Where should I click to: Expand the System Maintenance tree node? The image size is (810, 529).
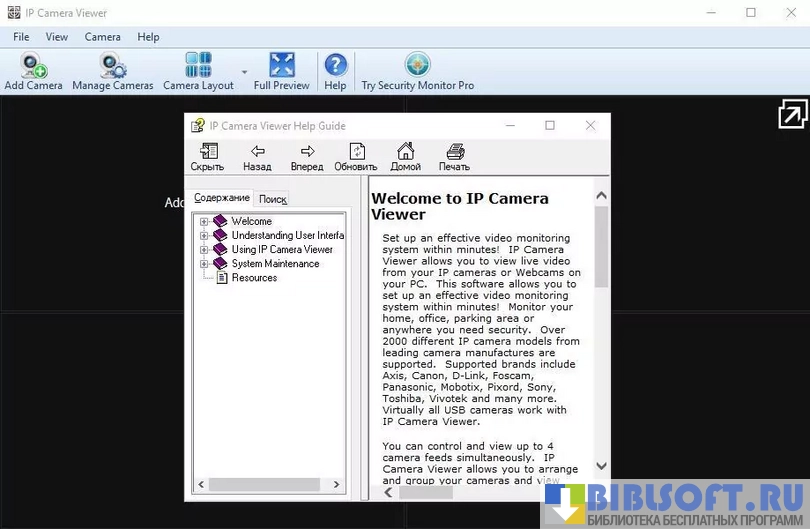204,264
